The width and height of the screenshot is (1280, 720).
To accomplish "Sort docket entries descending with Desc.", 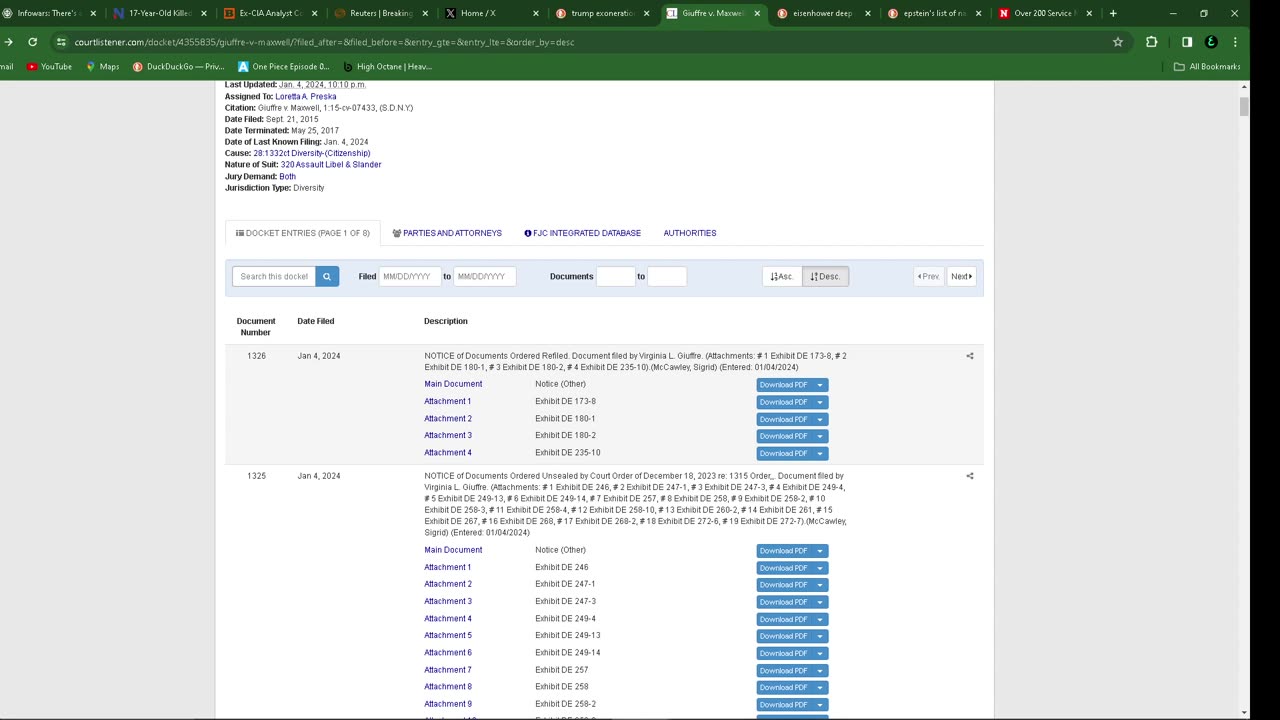I will 825,276.
